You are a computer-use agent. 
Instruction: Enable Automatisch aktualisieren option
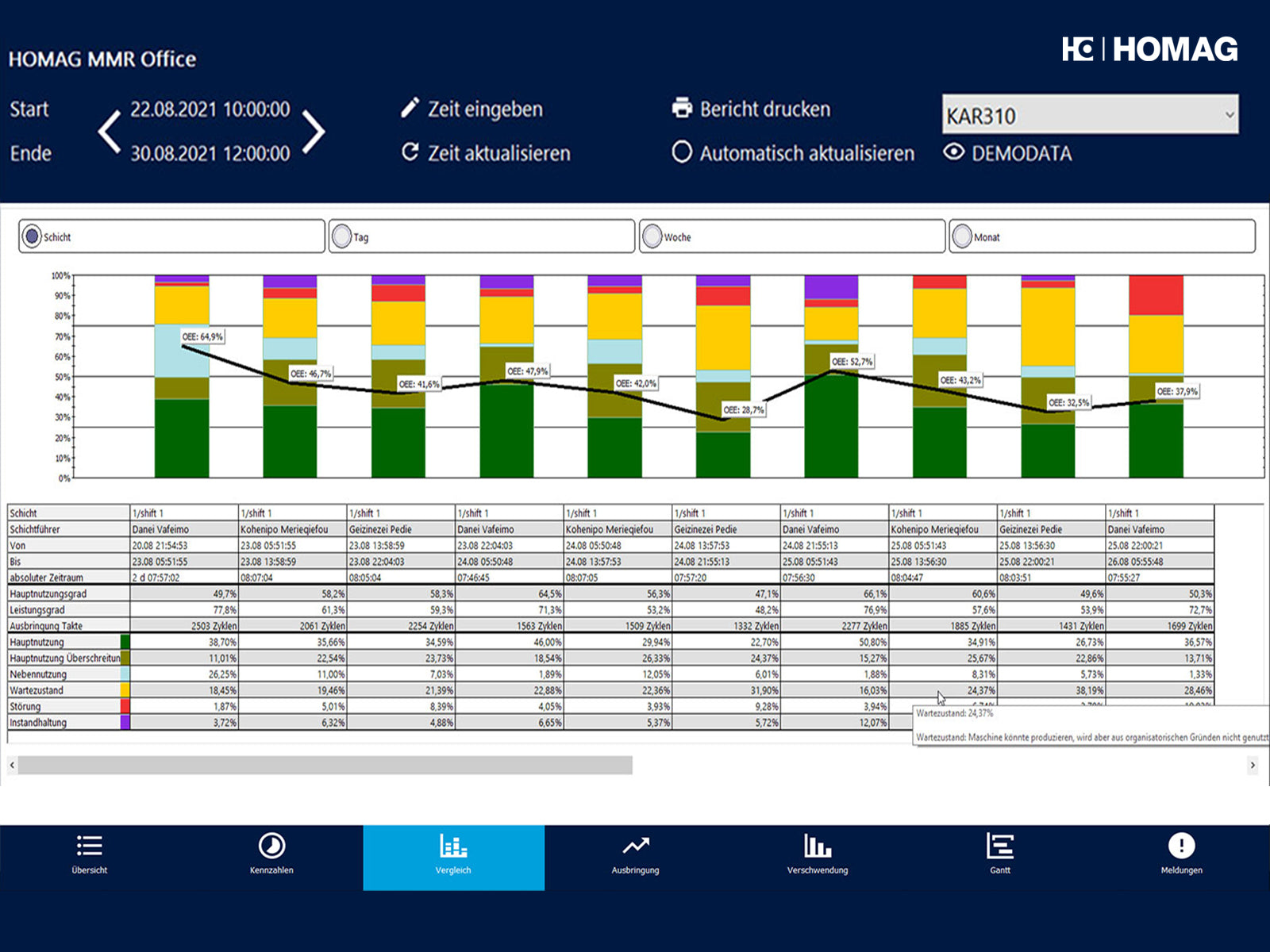click(x=682, y=152)
